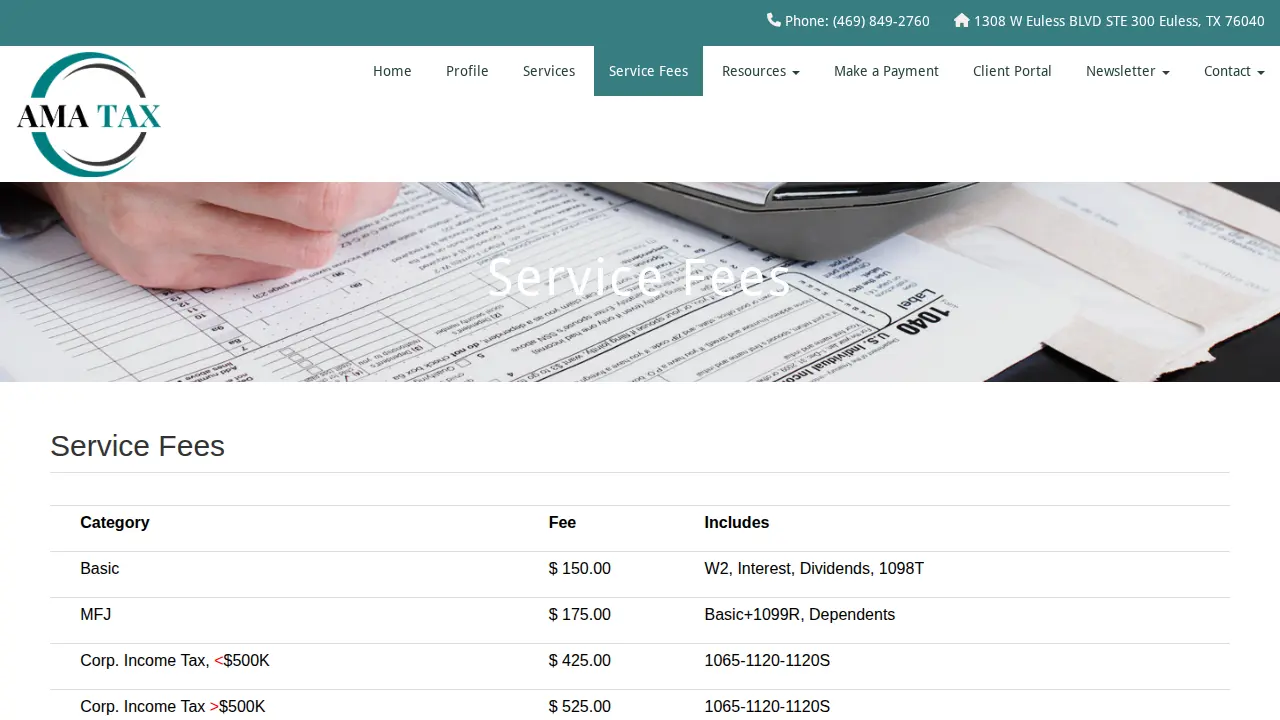Click 'Corp. Income Tax >$500K' cell
The width and height of the screenshot is (1280, 720).
[x=173, y=706]
